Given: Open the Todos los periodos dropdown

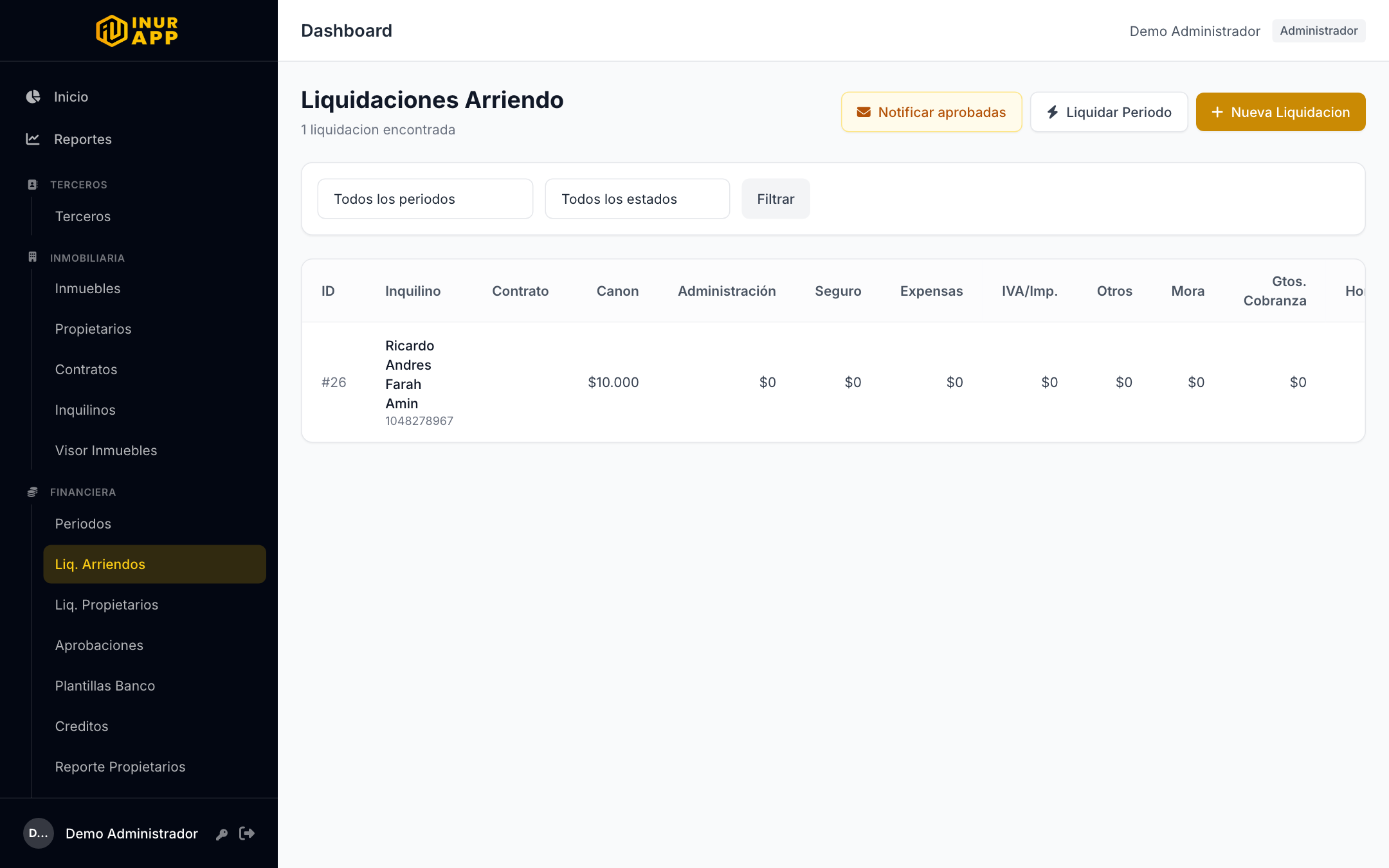Looking at the screenshot, I should click(x=425, y=199).
